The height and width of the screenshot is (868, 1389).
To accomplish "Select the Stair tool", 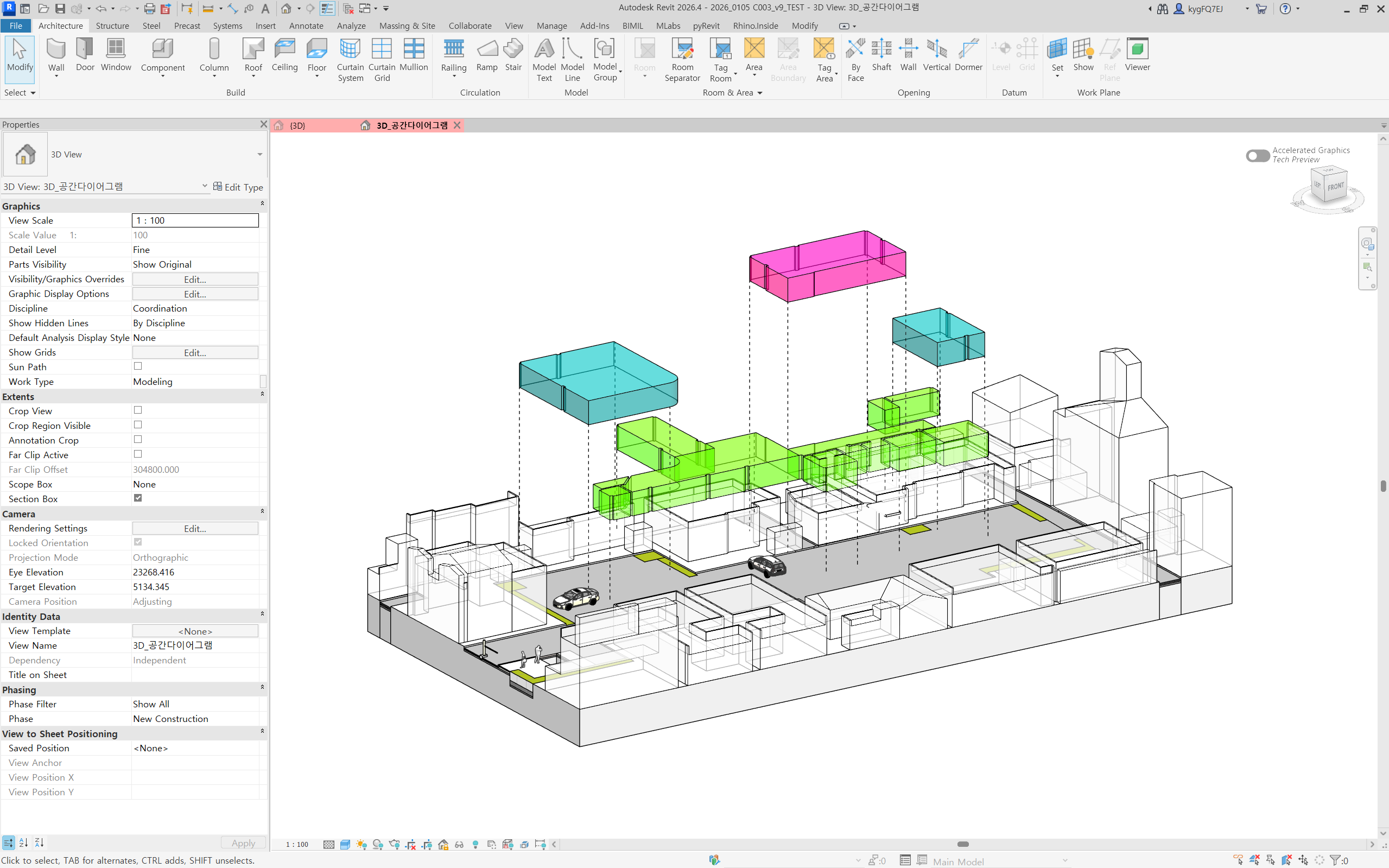I will tap(513, 54).
